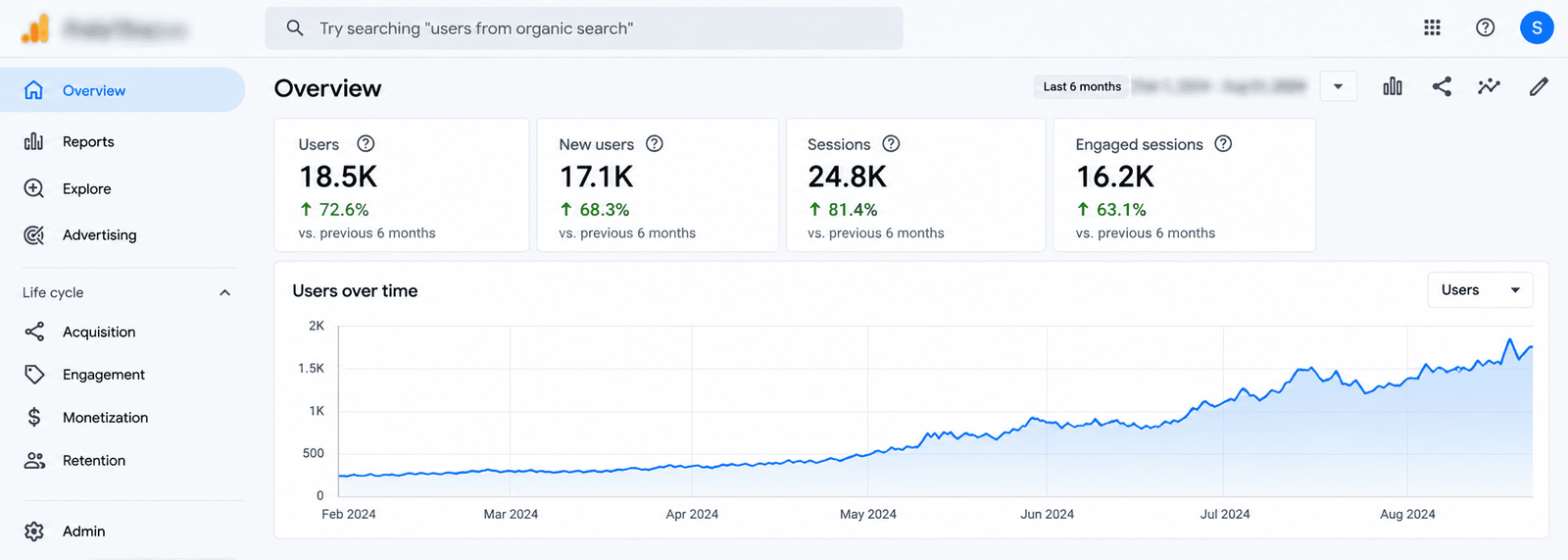Click the 81.4% change value

click(x=853, y=210)
